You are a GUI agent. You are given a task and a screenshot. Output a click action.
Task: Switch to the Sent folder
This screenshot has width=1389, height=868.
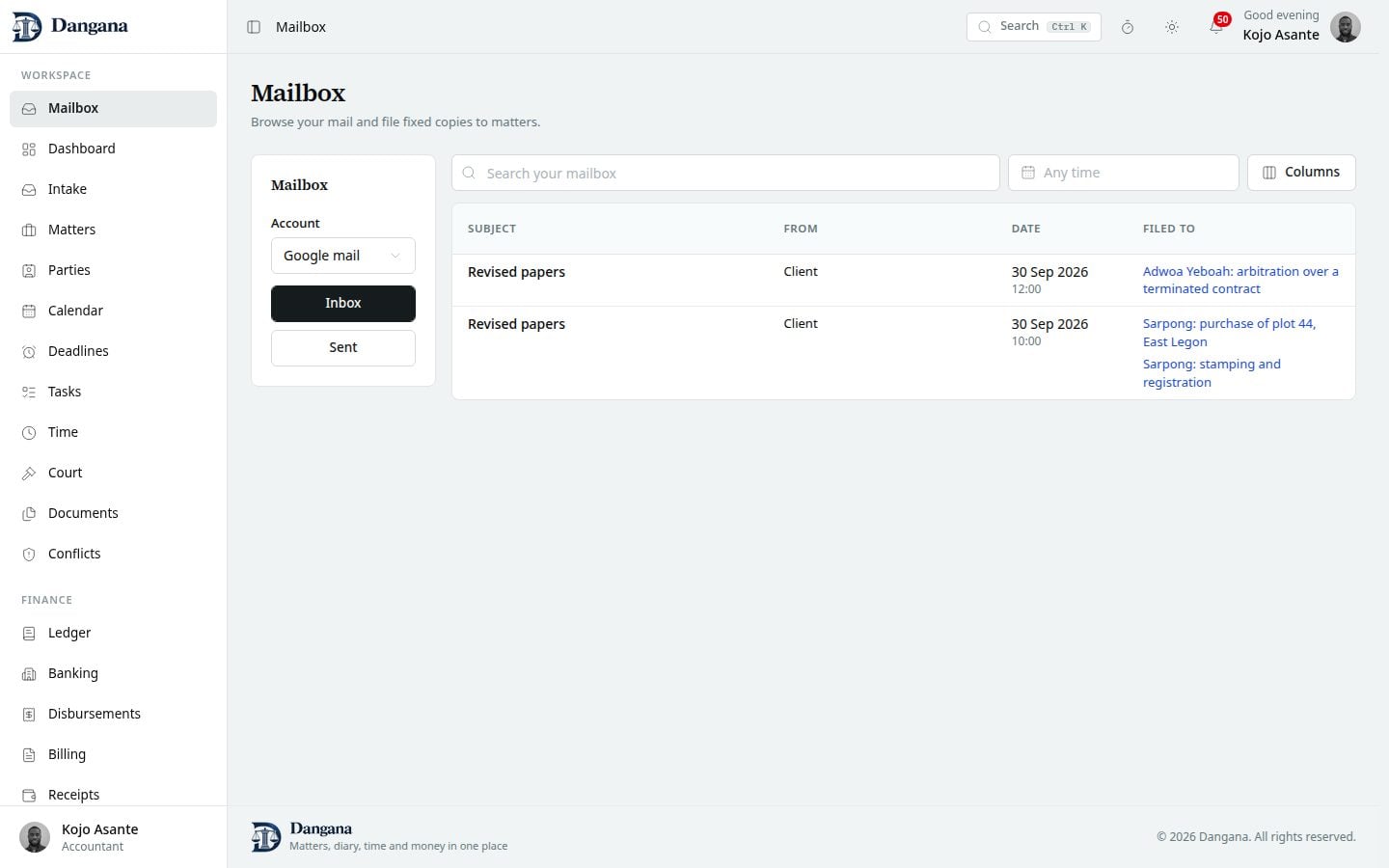coord(343,348)
